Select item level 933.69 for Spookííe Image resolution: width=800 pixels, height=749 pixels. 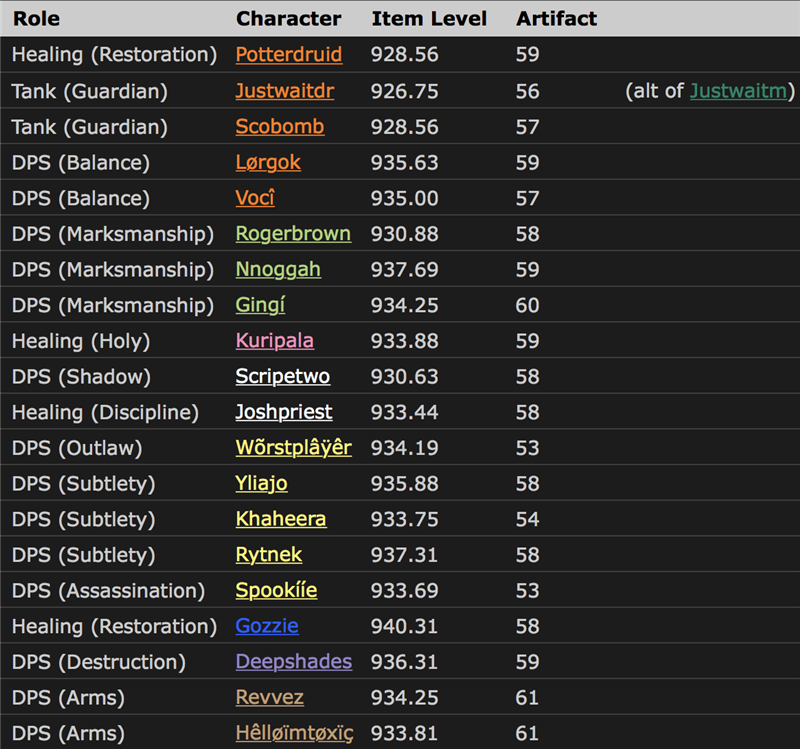click(x=404, y=591)
